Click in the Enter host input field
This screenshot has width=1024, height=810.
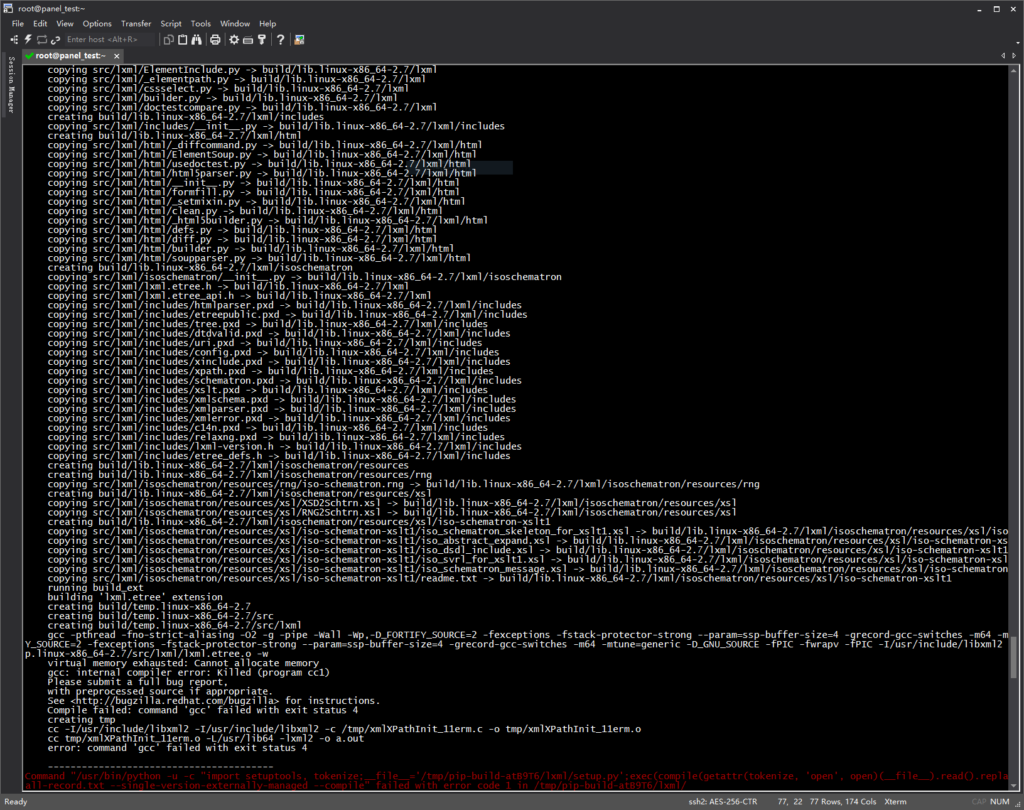(110, 40)
